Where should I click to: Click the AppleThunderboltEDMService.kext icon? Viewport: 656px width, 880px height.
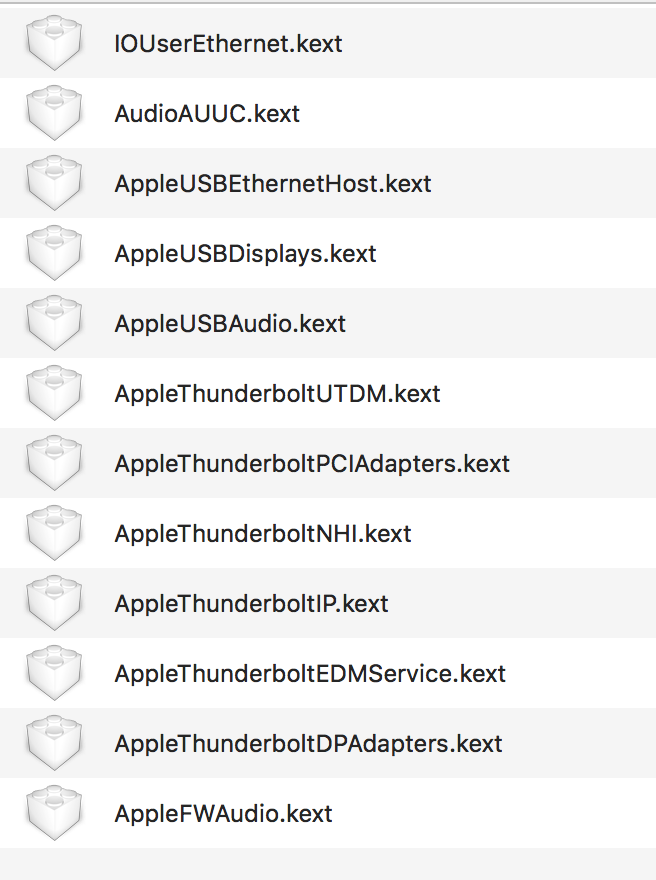54,673
